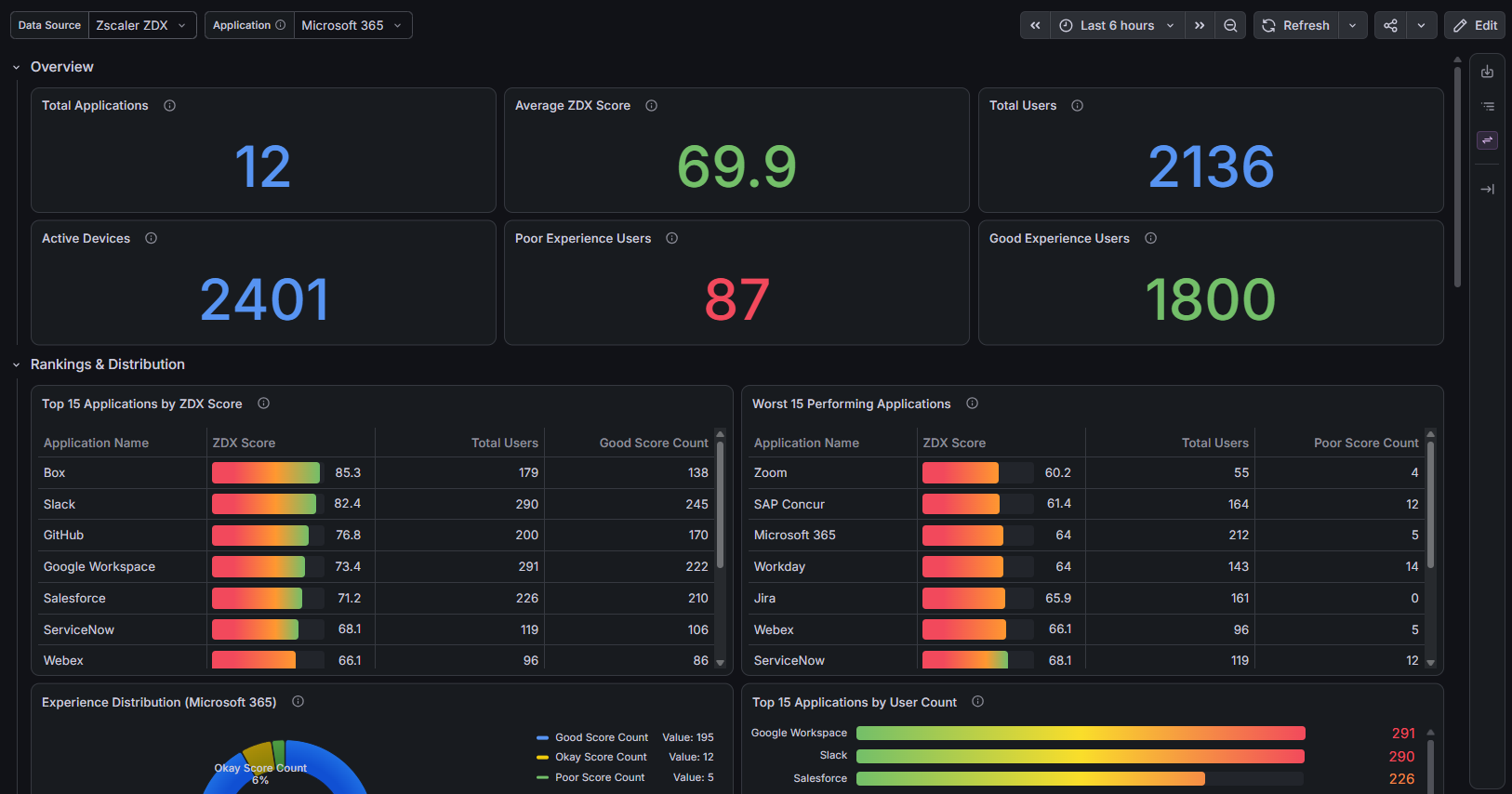Shift time range forward
The width and height of the screenshot is (1512, 794).
click(1200, 25)
